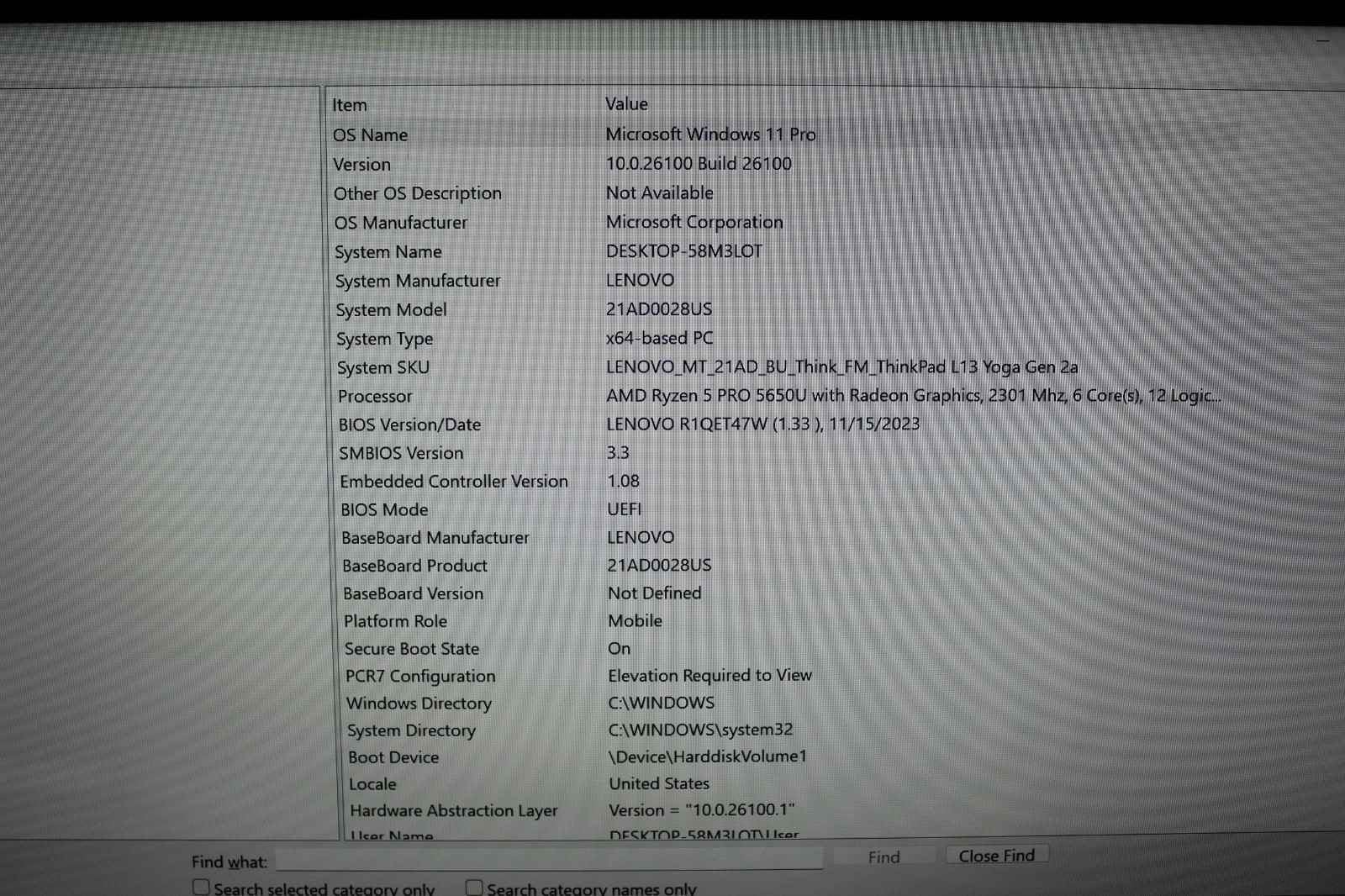Select the Locale row label
Screen dimensions: 1345x896
[x=372, y=785]
